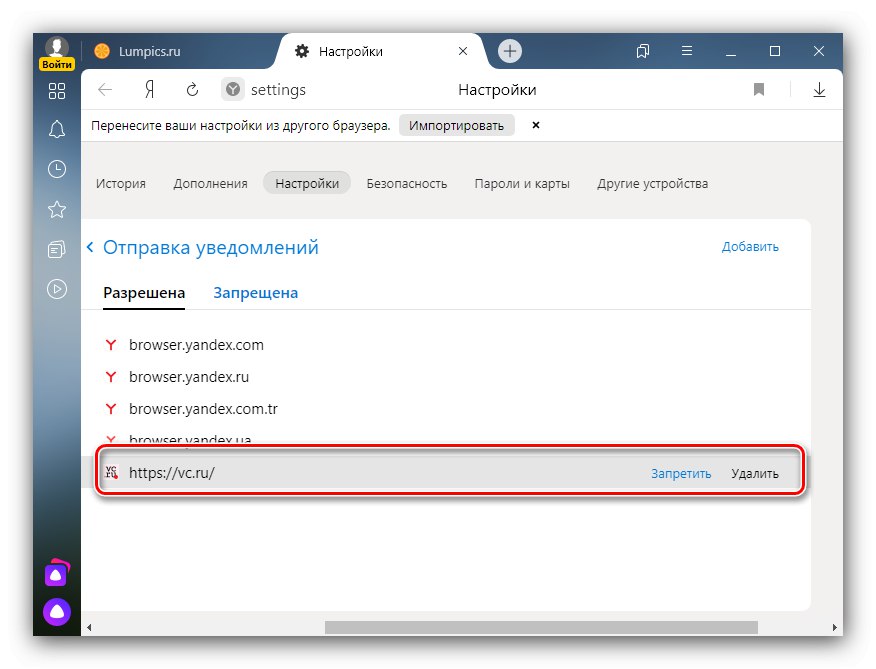The width and height of the screenshot is (876, 669).
Task: Open bookmarks with the star sidebar icon
Action: point(56,209)
